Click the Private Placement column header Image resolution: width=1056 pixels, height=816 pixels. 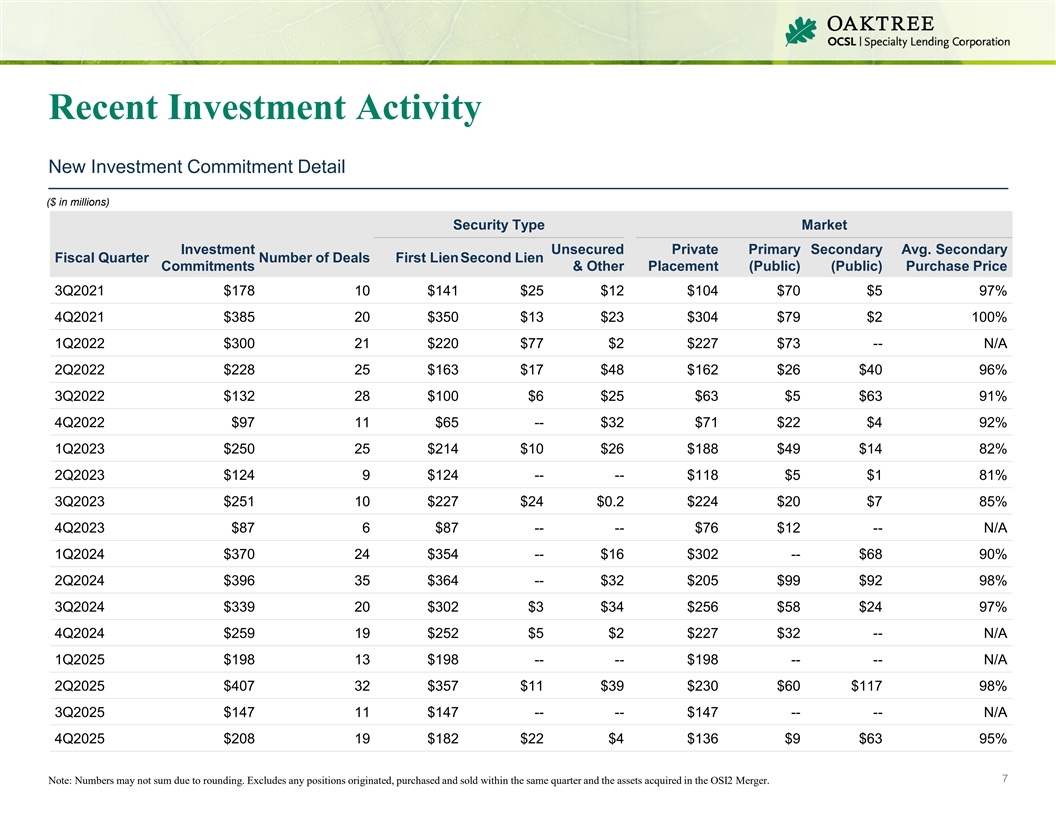(683, 258)
